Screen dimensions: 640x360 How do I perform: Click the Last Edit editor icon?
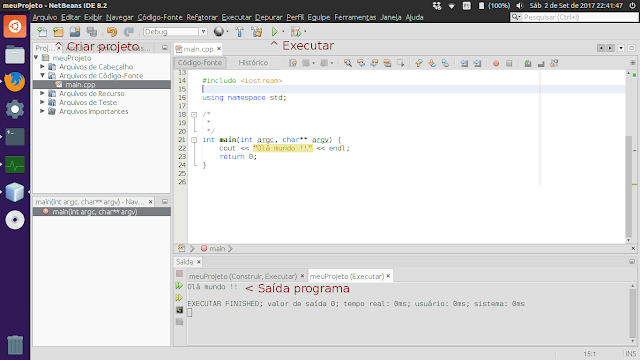click(293, 63)
